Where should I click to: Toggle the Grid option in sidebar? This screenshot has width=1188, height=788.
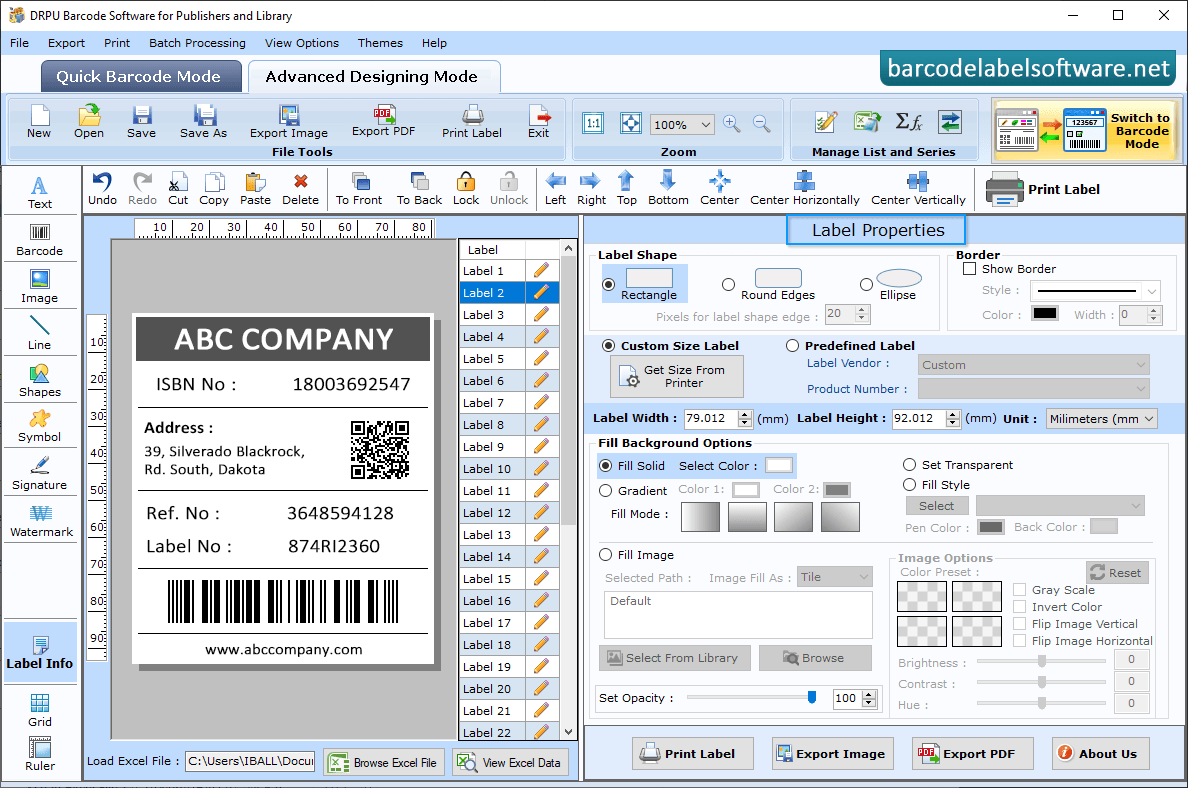[x=39, y=711]
